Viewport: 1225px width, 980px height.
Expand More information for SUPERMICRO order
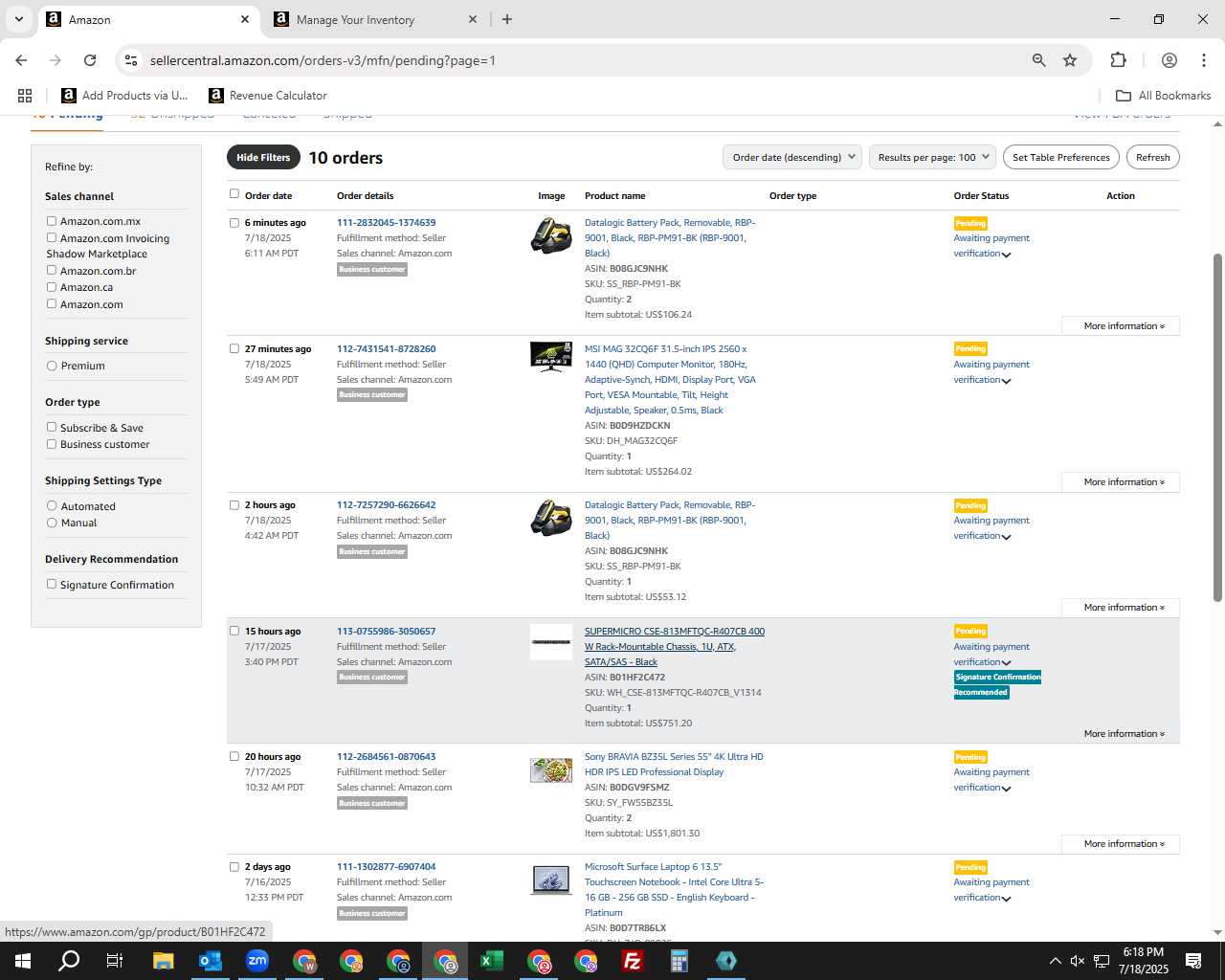1121,734
